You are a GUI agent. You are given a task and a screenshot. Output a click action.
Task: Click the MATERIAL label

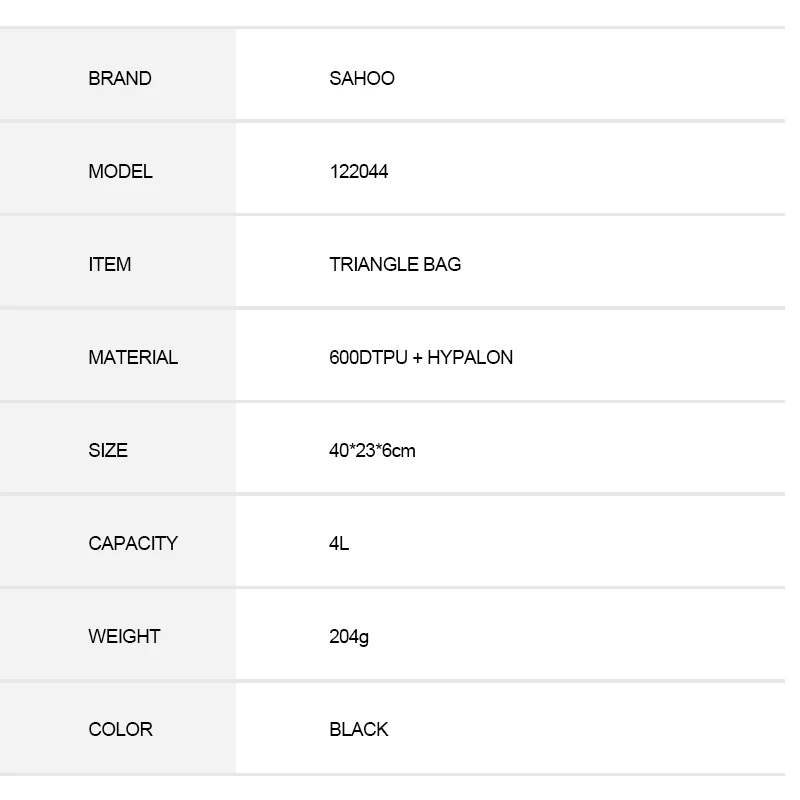tap(133, 358)
